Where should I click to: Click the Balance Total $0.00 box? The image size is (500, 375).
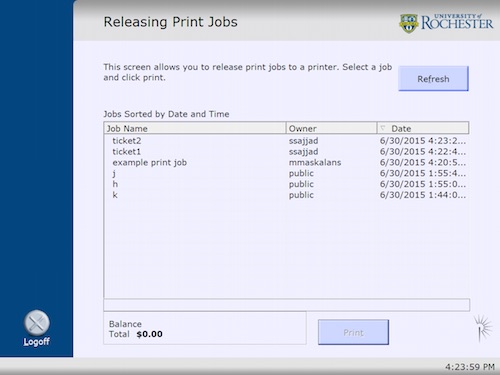(x=205, y=328)
